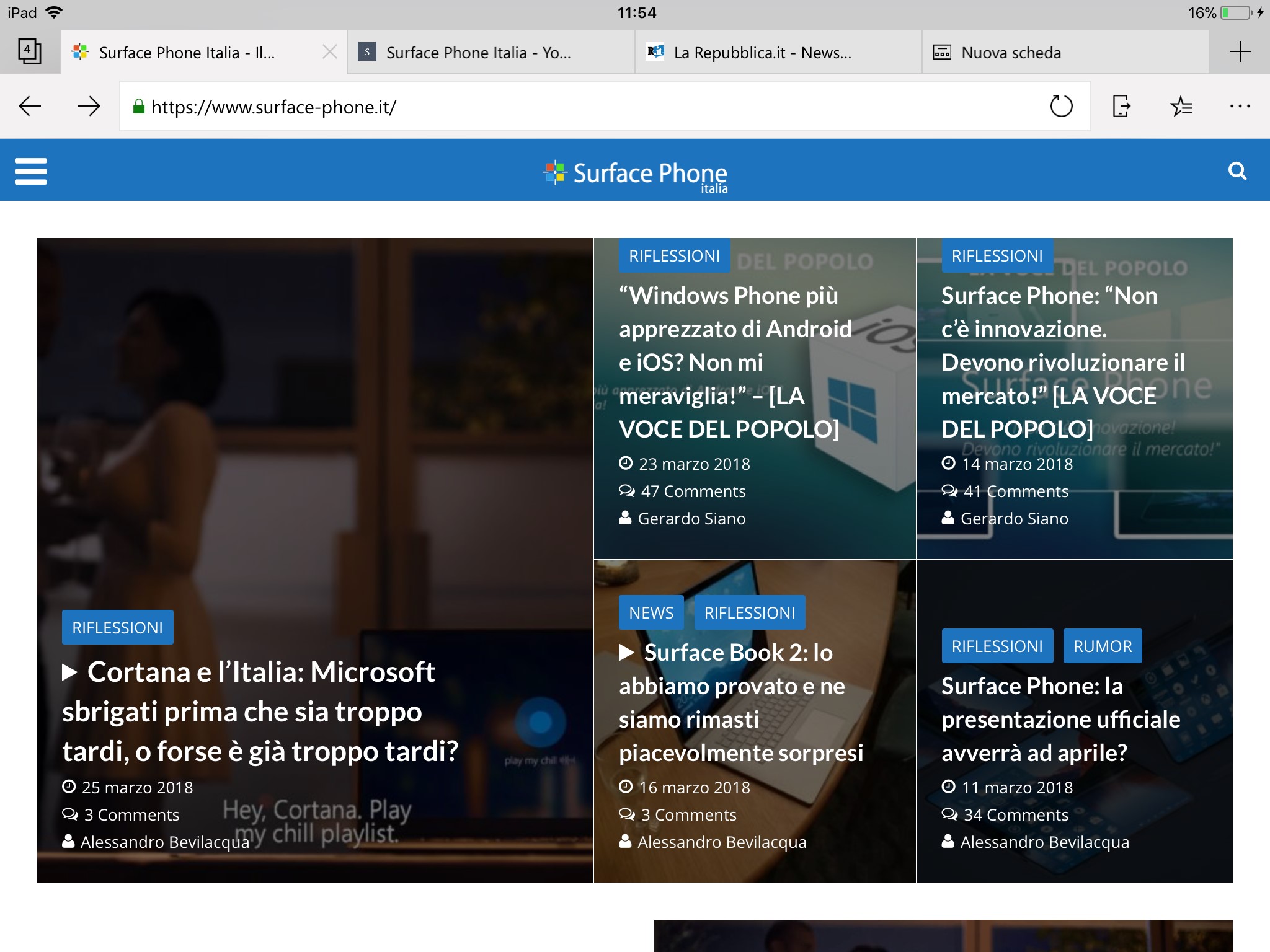The image size is (1270, 952).
Task: Click RIFLESSIONI tag on Surface Book 2 article
Action: tap(750, 613)
